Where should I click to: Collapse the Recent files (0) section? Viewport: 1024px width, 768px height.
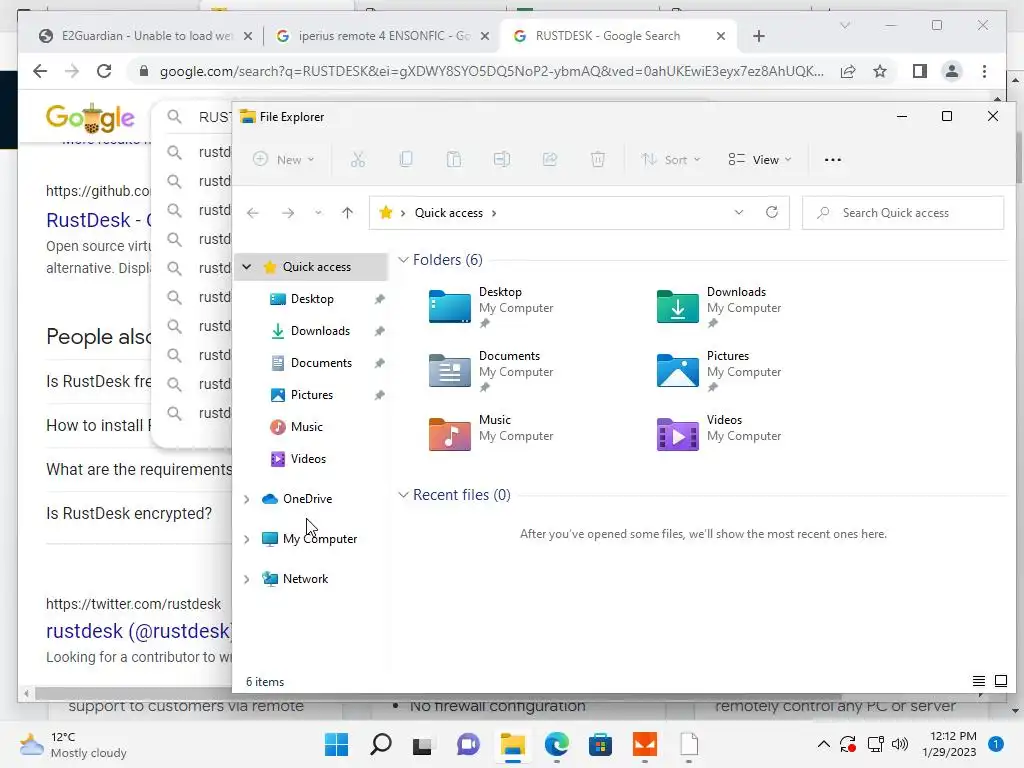click(404, 495)
